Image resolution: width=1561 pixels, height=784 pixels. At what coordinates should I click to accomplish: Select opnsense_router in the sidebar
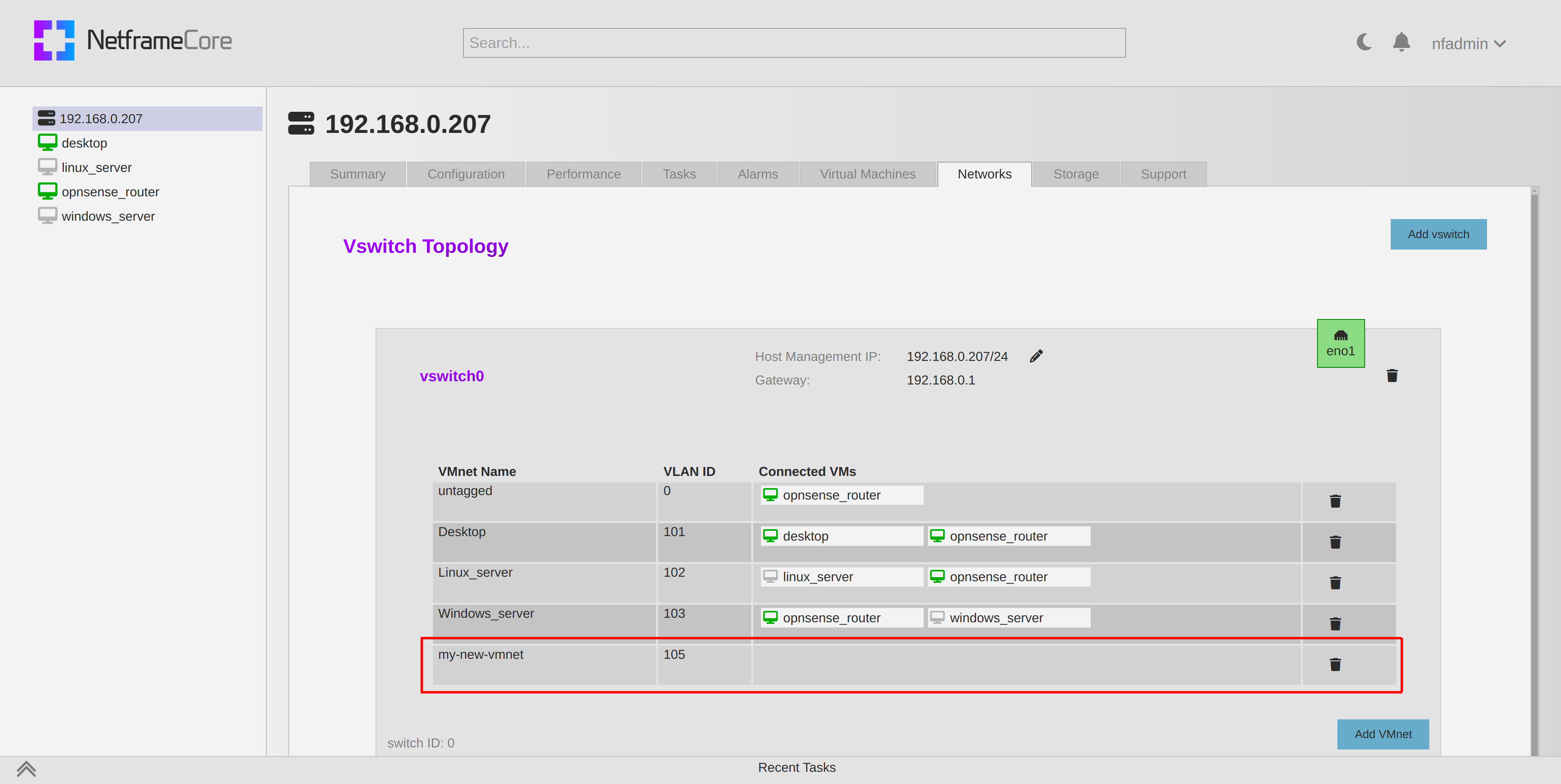pyautogui.click(x=99, y=191)
